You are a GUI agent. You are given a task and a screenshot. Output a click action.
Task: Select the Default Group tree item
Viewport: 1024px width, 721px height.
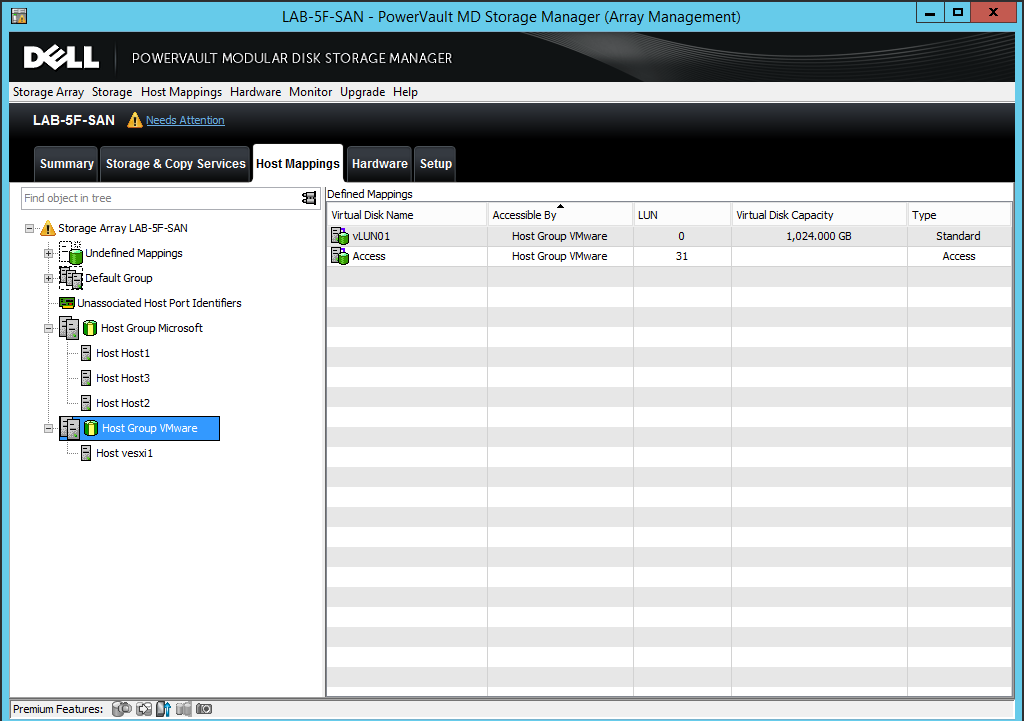point(119,278)
